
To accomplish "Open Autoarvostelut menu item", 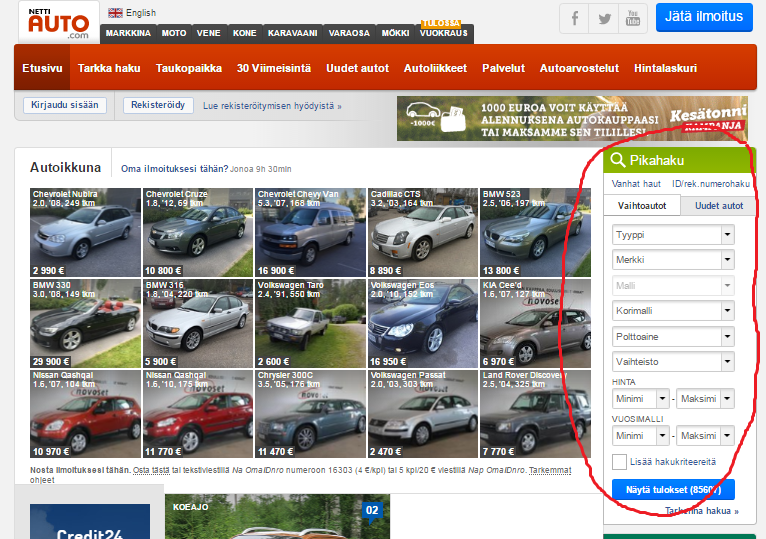I will [x=579, y=68].
